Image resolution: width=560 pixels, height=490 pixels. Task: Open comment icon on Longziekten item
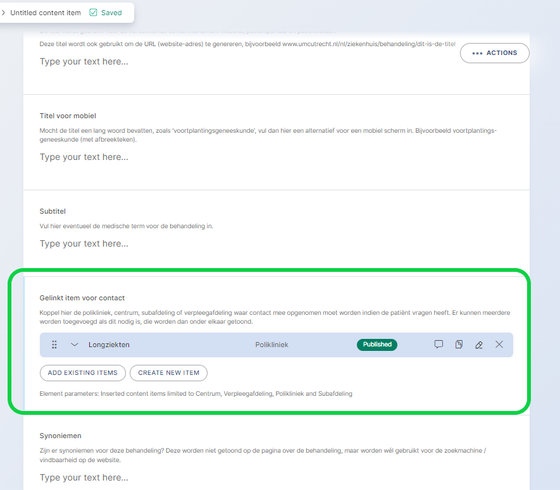pyautogui.click(x=439, y=344)
